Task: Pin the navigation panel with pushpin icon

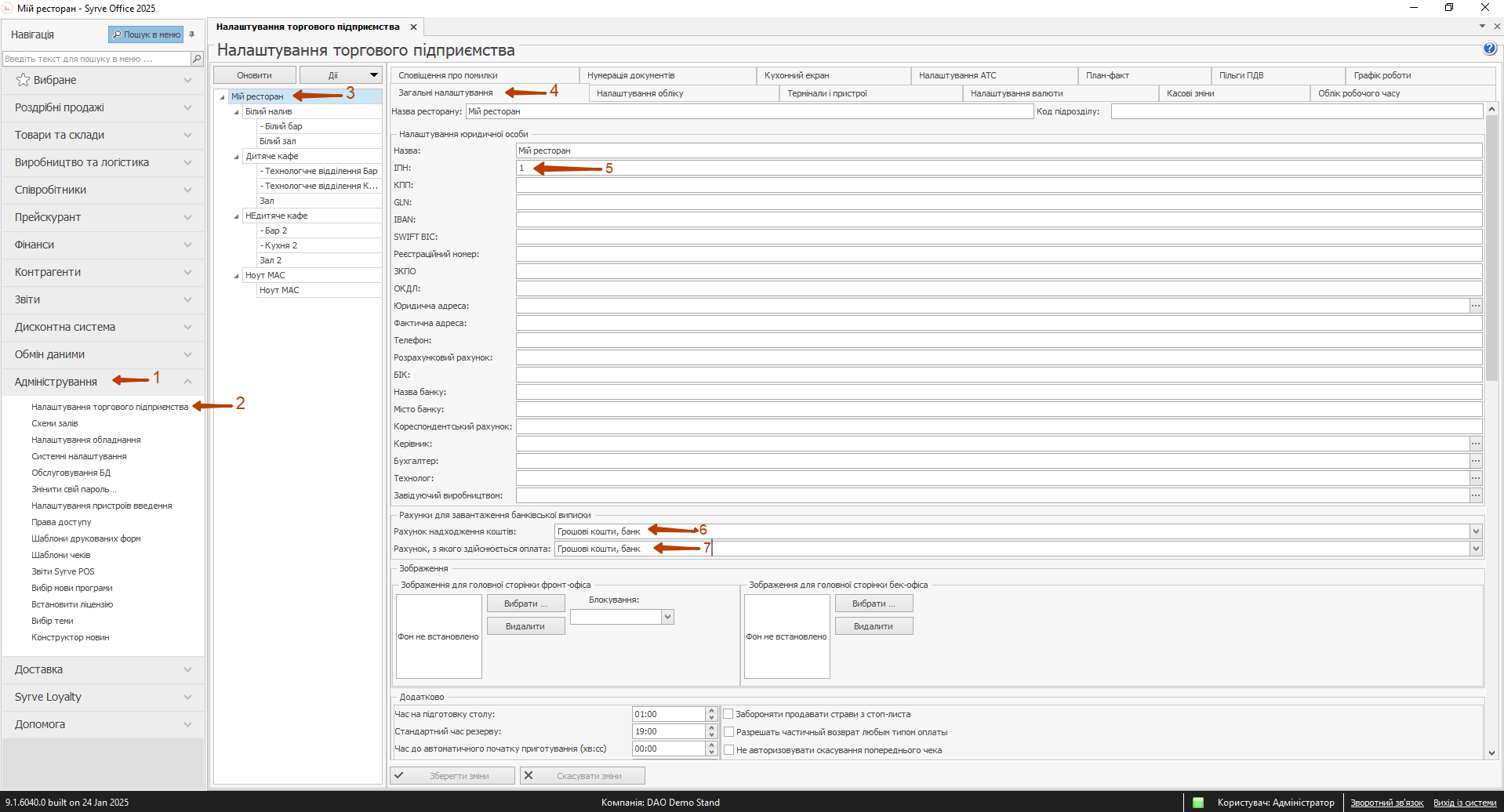Action: tap(192, 34)
